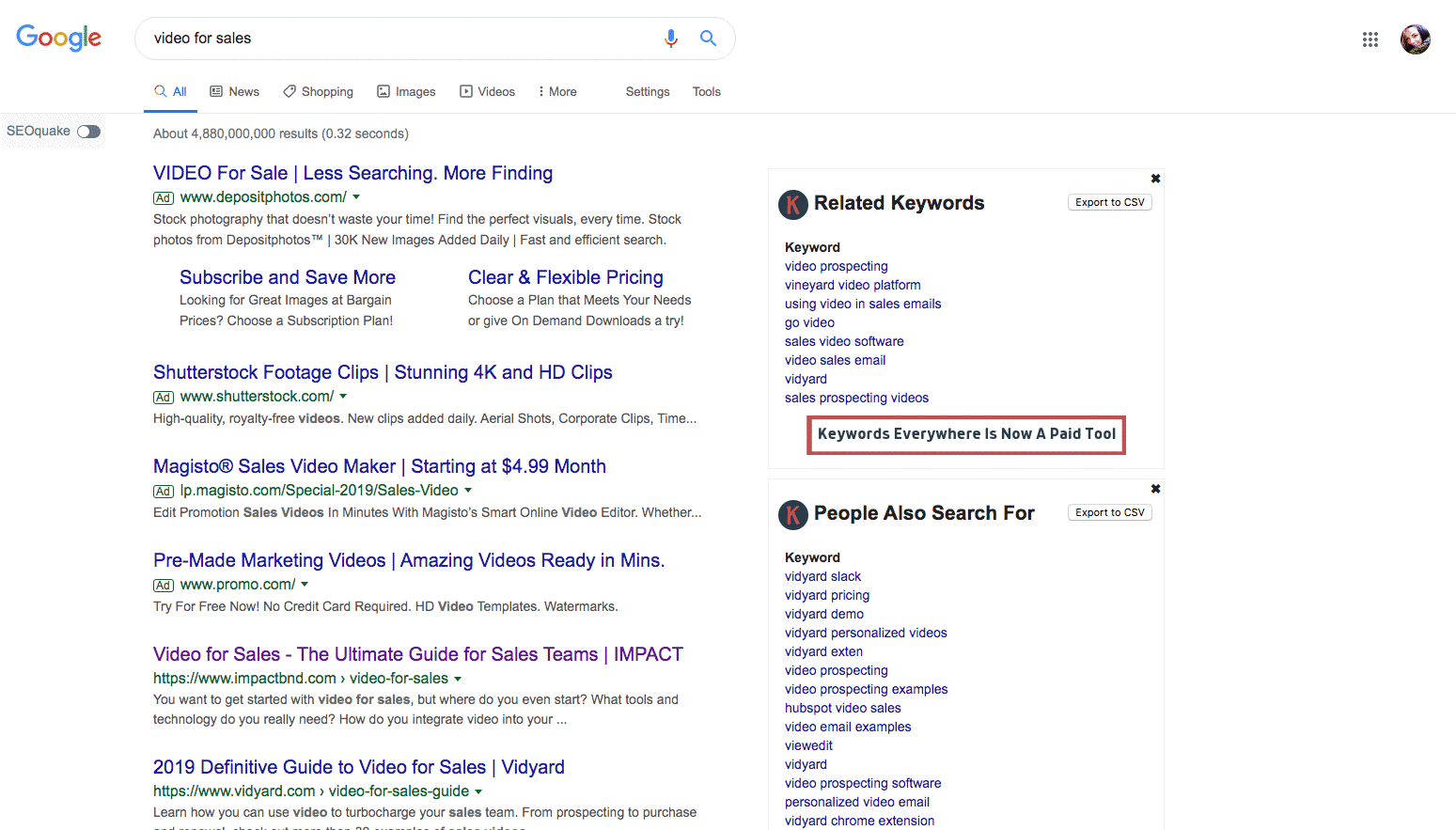Screen dimensions: 1456x830
Task: Toggle the SEOquake switch
Action: [89, 132]
